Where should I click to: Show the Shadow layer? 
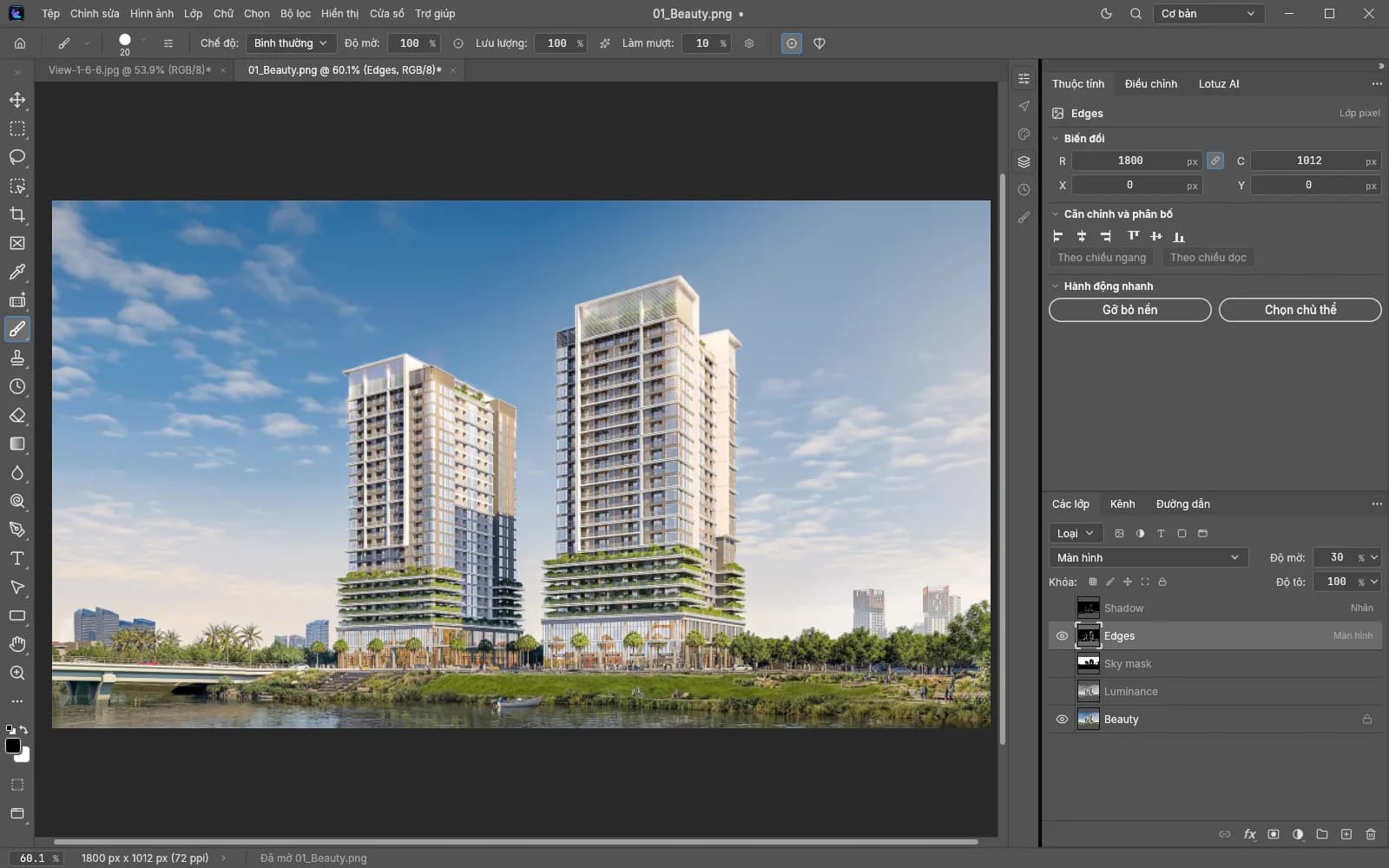(x=1062, y=608)
